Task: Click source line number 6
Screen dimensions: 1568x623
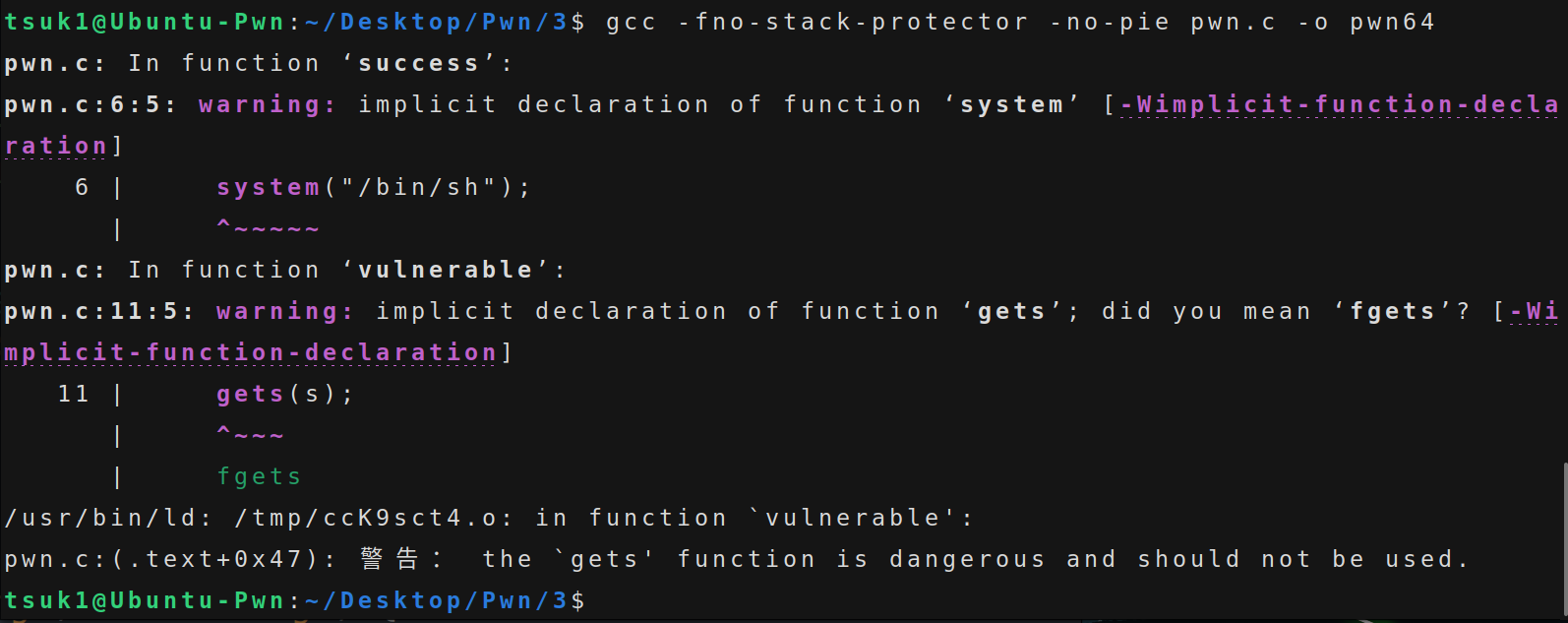Action: pos(82,188)
